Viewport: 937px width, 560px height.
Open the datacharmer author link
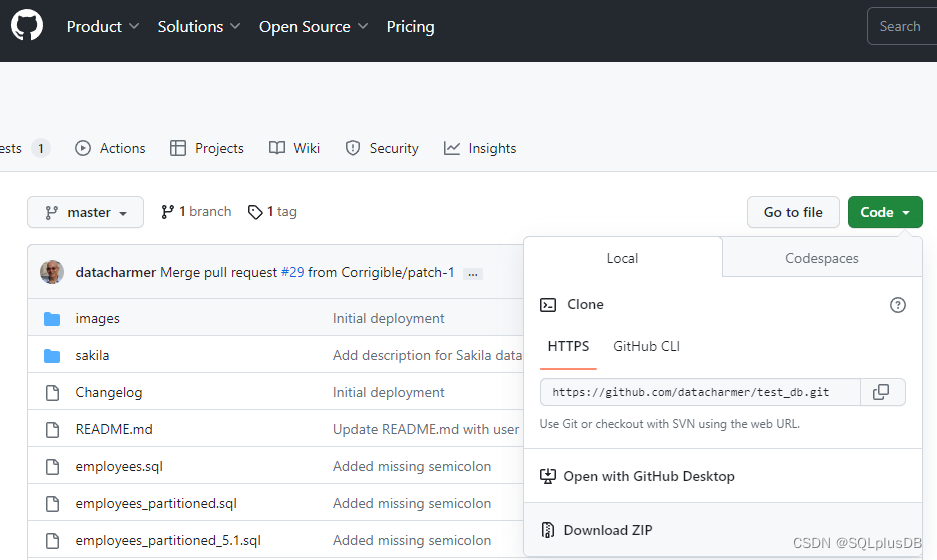pyautogui.click(x=115, y=273)
